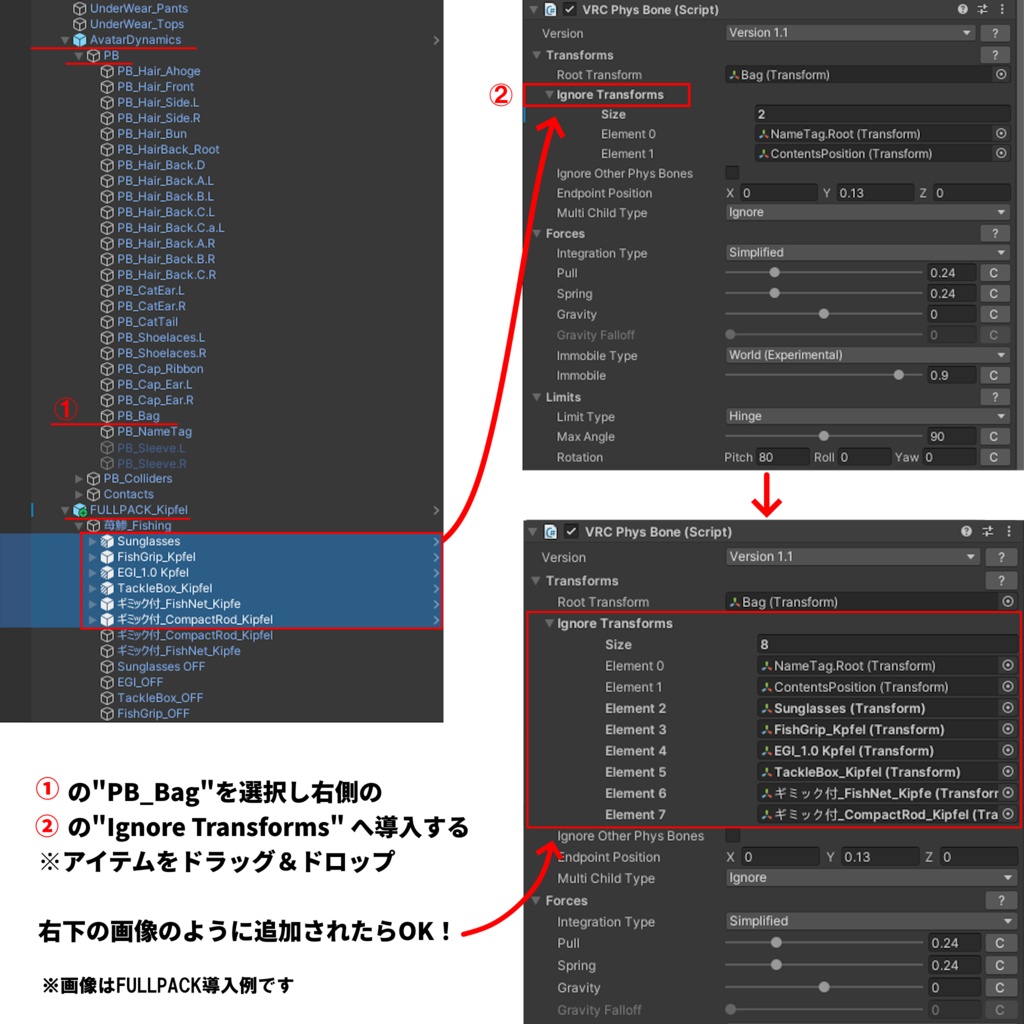
Task: Open preset selector icon in bottom VRC Phys Bone header
Action: tap(987, 531)
